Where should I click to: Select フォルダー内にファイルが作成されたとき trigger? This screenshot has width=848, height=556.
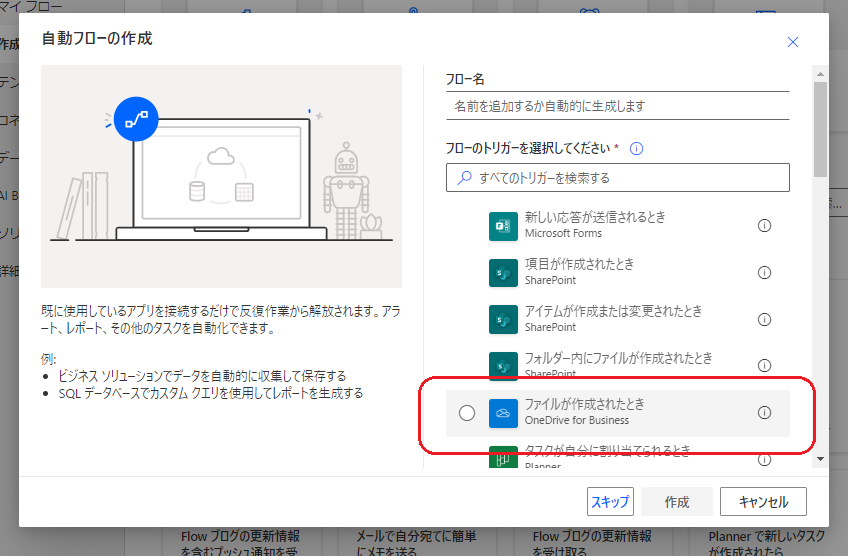click(619, 358)
